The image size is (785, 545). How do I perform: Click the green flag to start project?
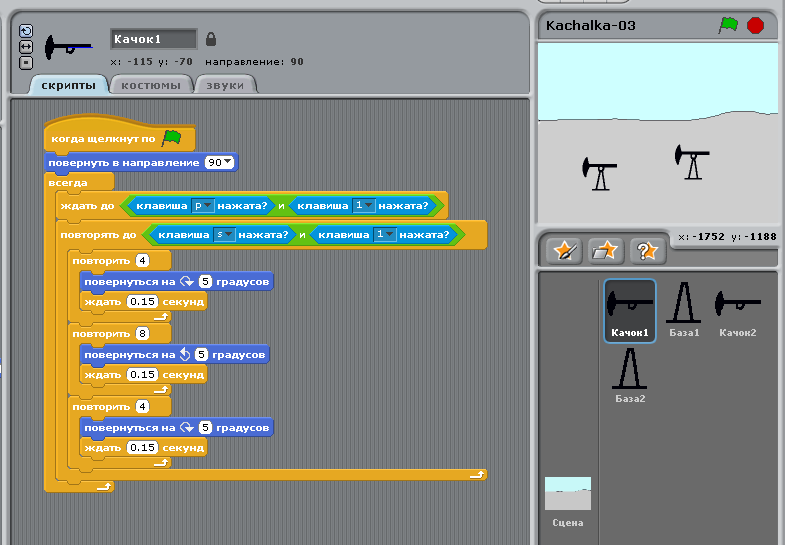pyautogui.click(x=728, y=25)
